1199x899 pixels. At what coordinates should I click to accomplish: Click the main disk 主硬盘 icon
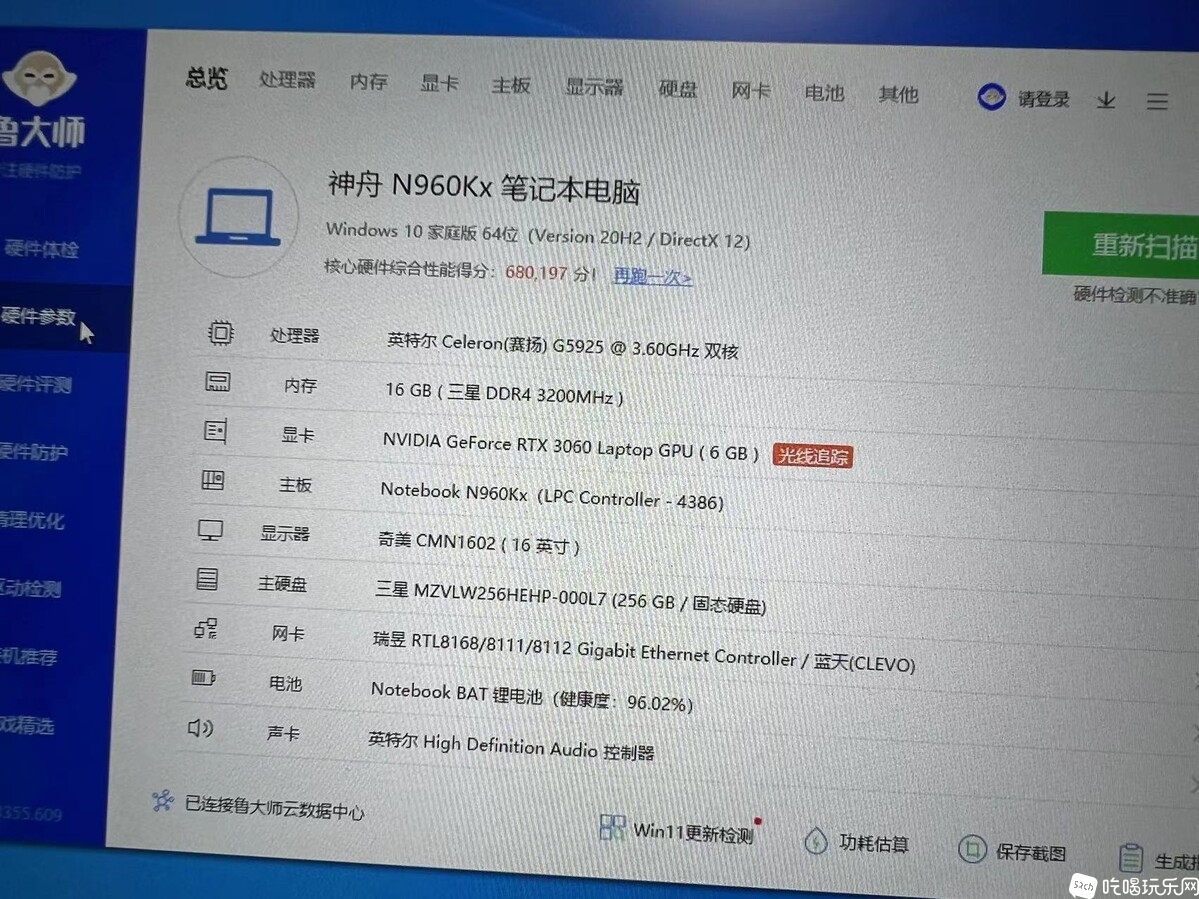[x=207, y=579]
